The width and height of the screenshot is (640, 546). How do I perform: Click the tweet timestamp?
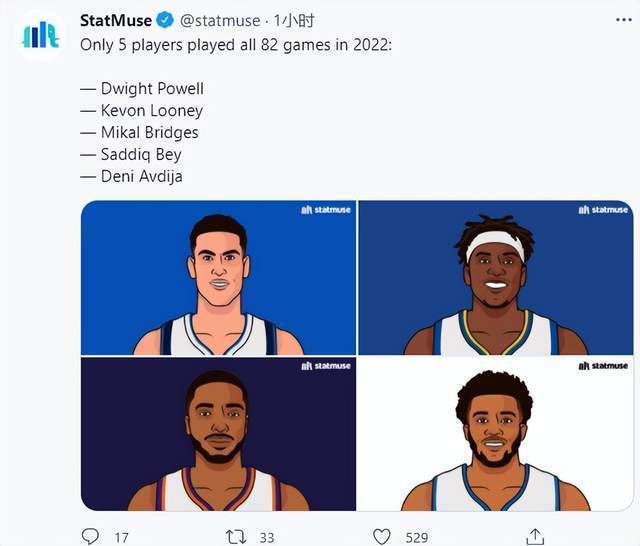[x=294, y=20]
